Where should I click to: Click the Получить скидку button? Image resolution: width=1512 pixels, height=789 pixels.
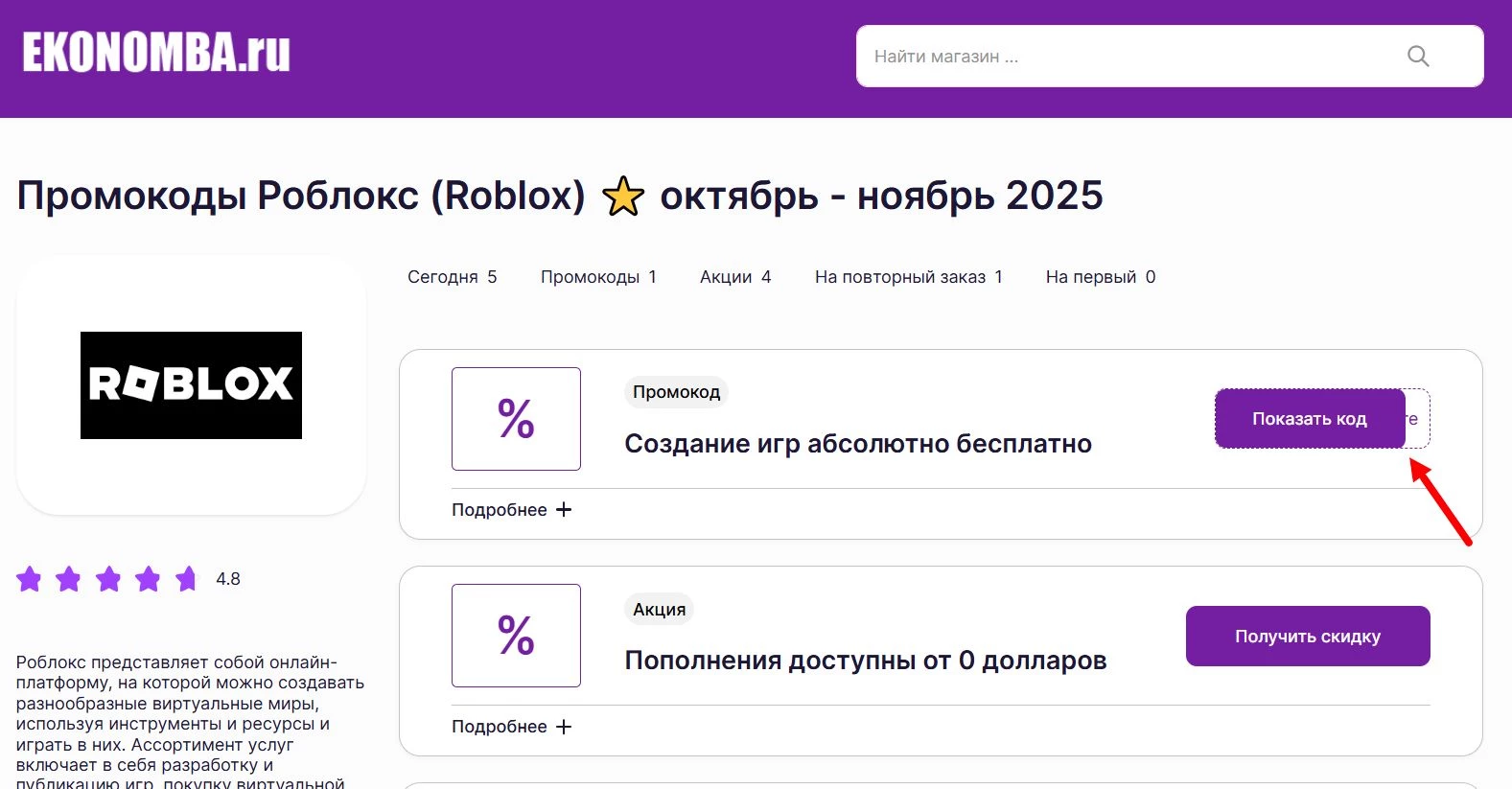(x=1307, y=635)
